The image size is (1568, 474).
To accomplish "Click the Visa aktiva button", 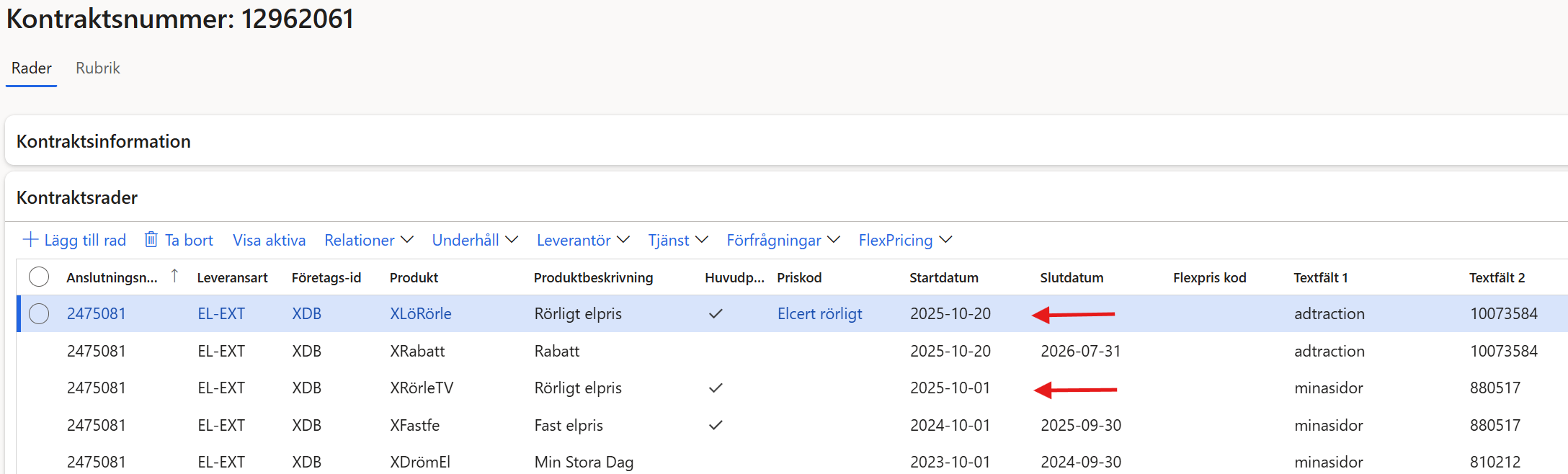I will pos(269,240).
